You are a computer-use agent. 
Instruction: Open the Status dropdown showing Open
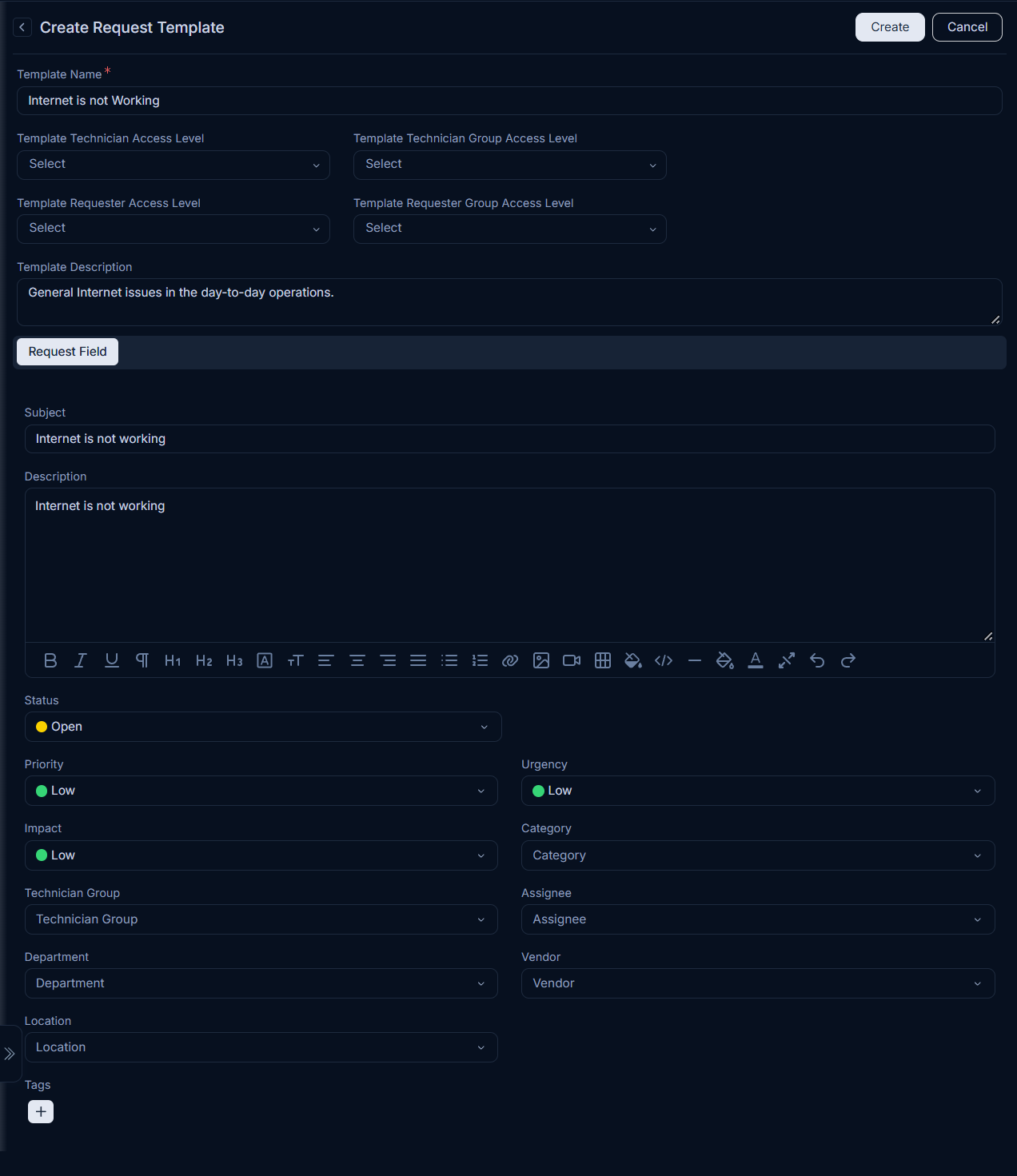(263, 727)
